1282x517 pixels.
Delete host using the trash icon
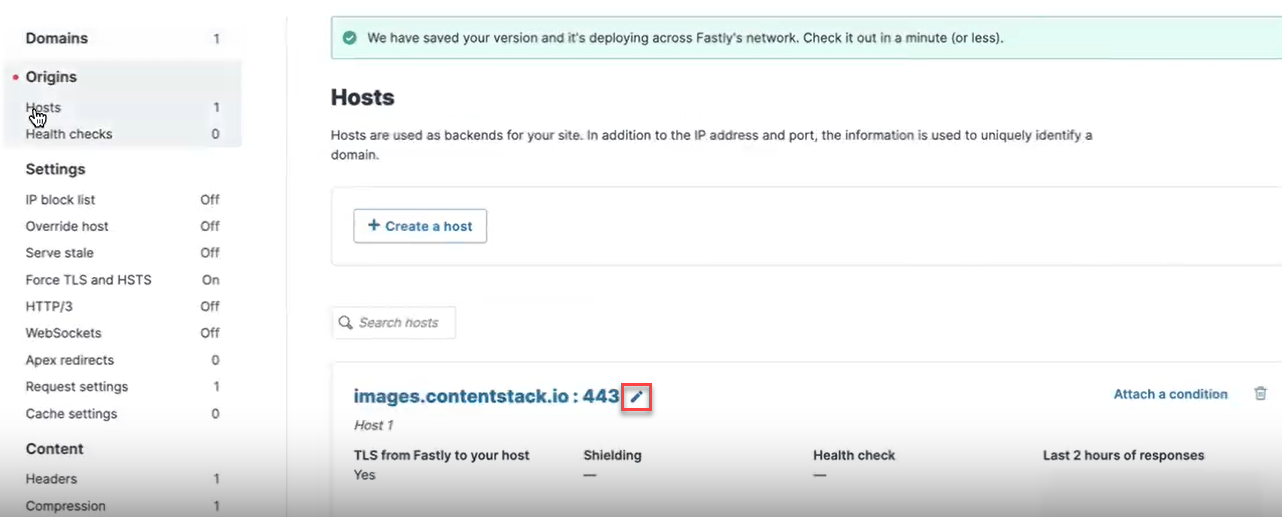pos(1260,394)
